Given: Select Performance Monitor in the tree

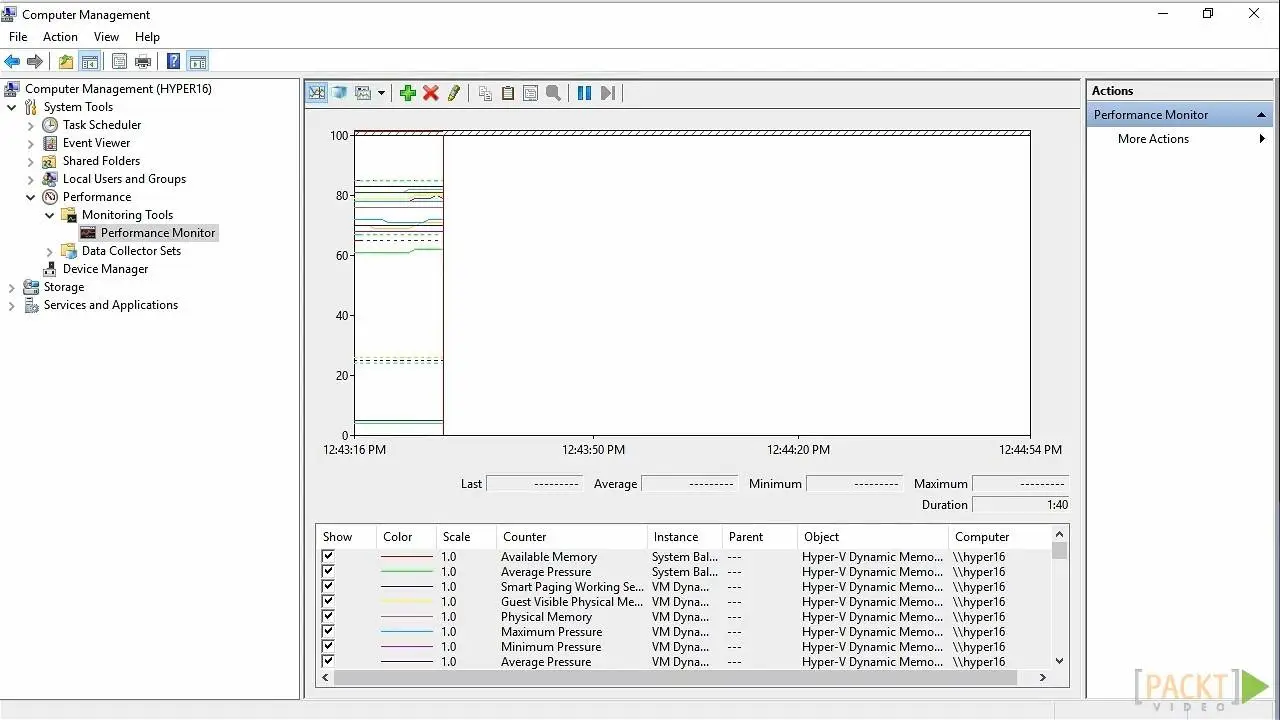Looking at the screenshot, I should (157, 233).
